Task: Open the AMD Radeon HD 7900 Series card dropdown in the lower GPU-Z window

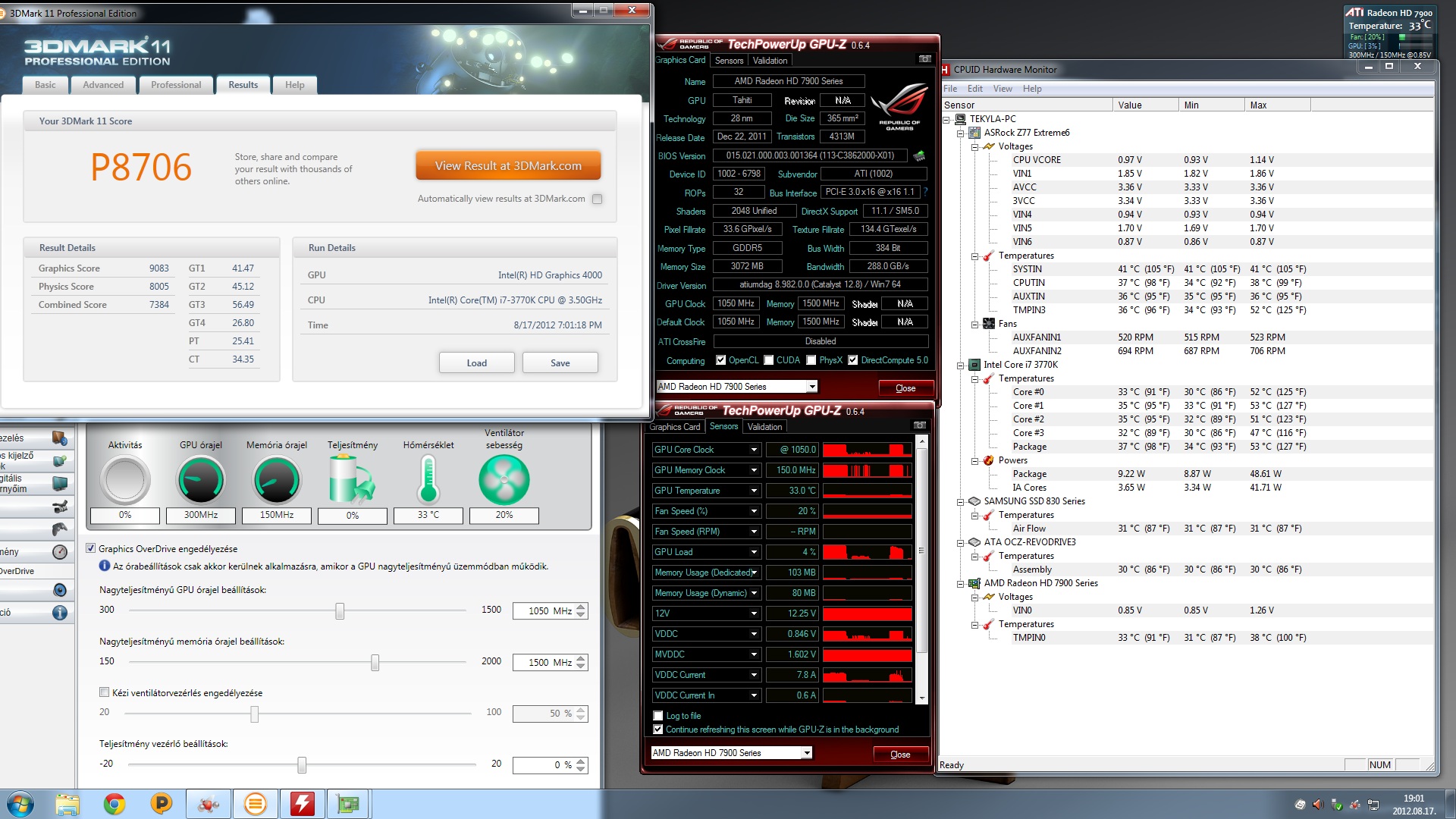Action: point(806,753)
